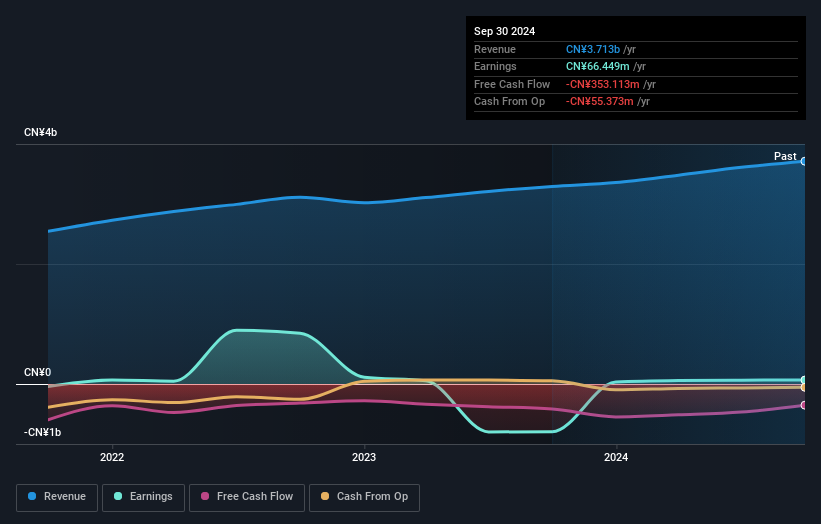Image resolution: width=821 pixels, height=524 pixels.
Task: Click the CN¥3.713b revenue value
Action: click(593, 49)
